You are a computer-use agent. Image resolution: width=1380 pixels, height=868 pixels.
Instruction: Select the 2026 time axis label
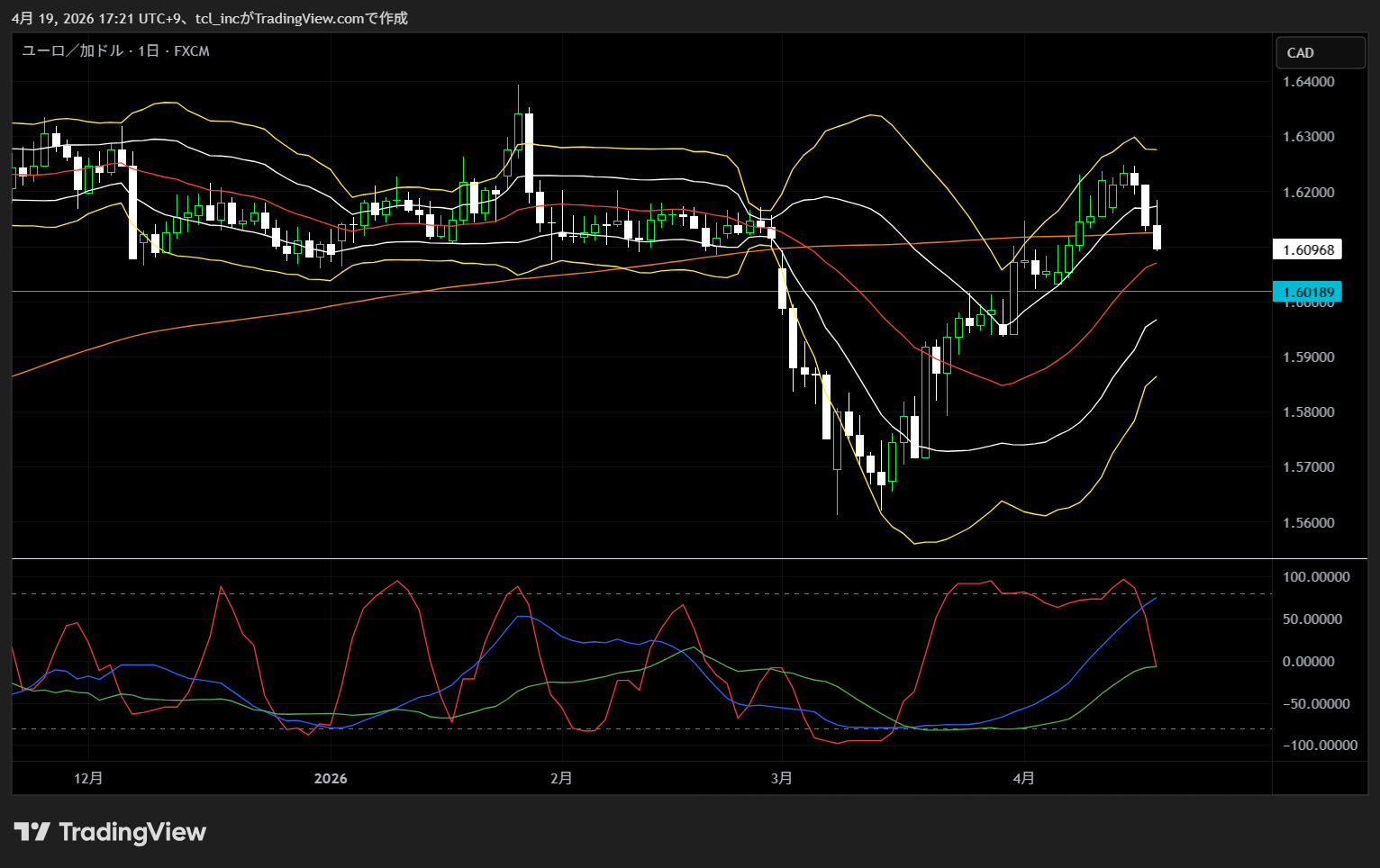click(x=331, y=778)
